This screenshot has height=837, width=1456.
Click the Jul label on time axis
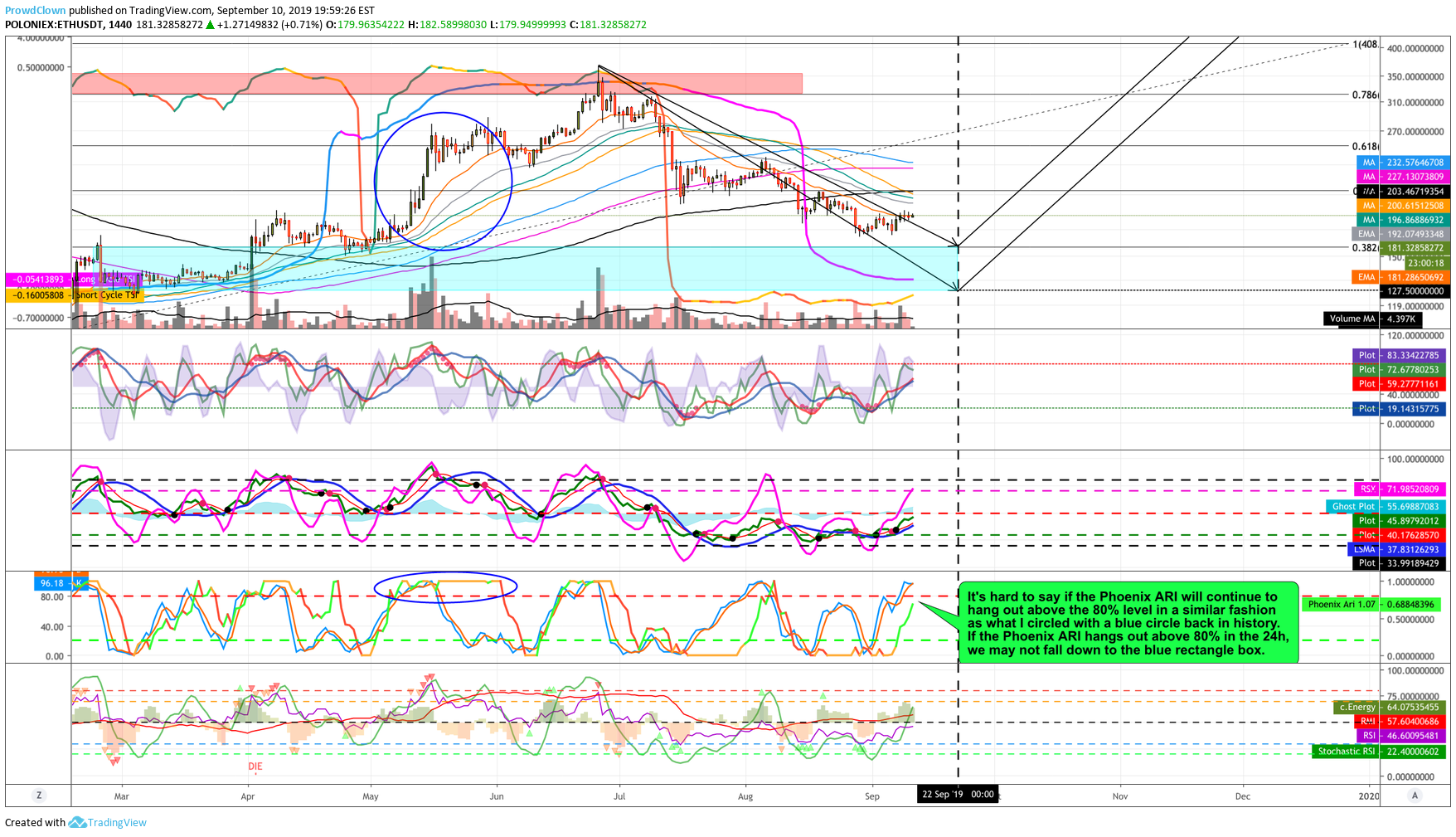coord(619,796)
